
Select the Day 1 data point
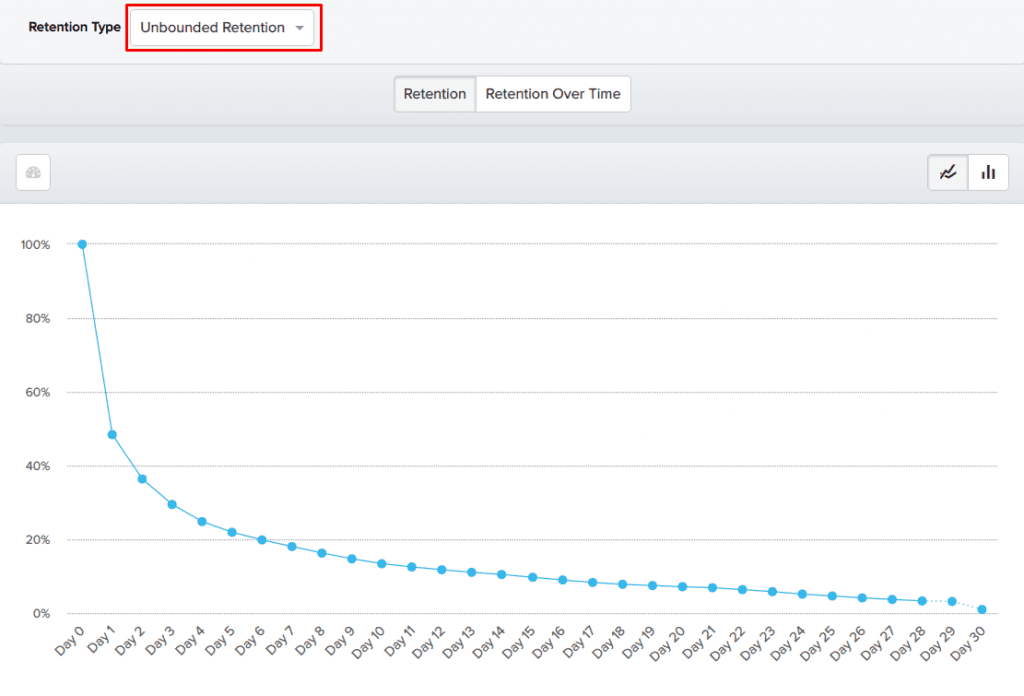click(110, 434)
